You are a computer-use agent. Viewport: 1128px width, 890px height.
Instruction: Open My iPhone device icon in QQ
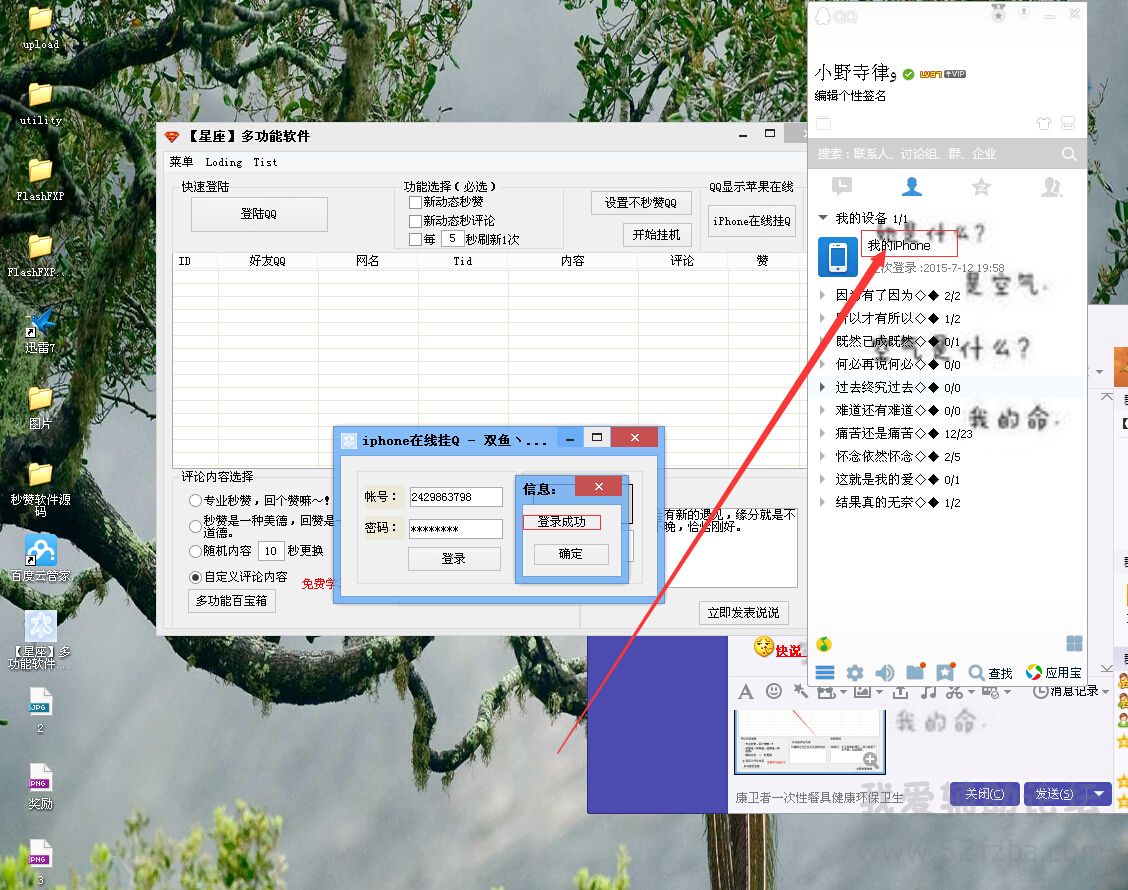tap(838, 256)
